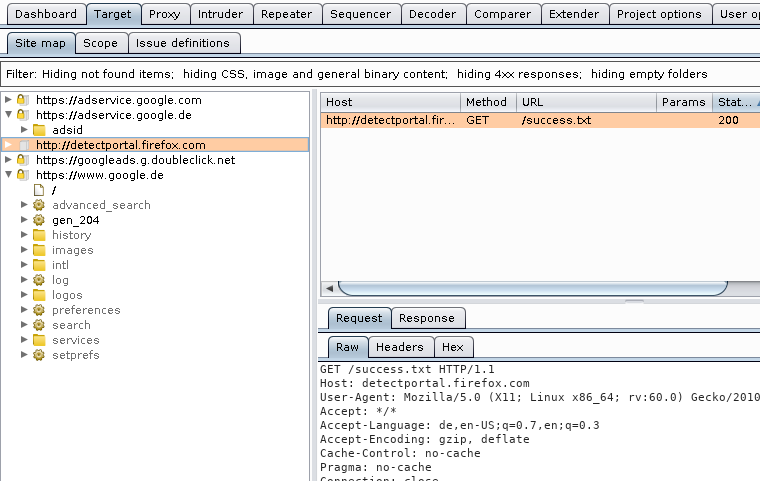Viewport: 760px width, 481px height.
Task: Expand the preferences item arrow
Action: pos(24,310)
